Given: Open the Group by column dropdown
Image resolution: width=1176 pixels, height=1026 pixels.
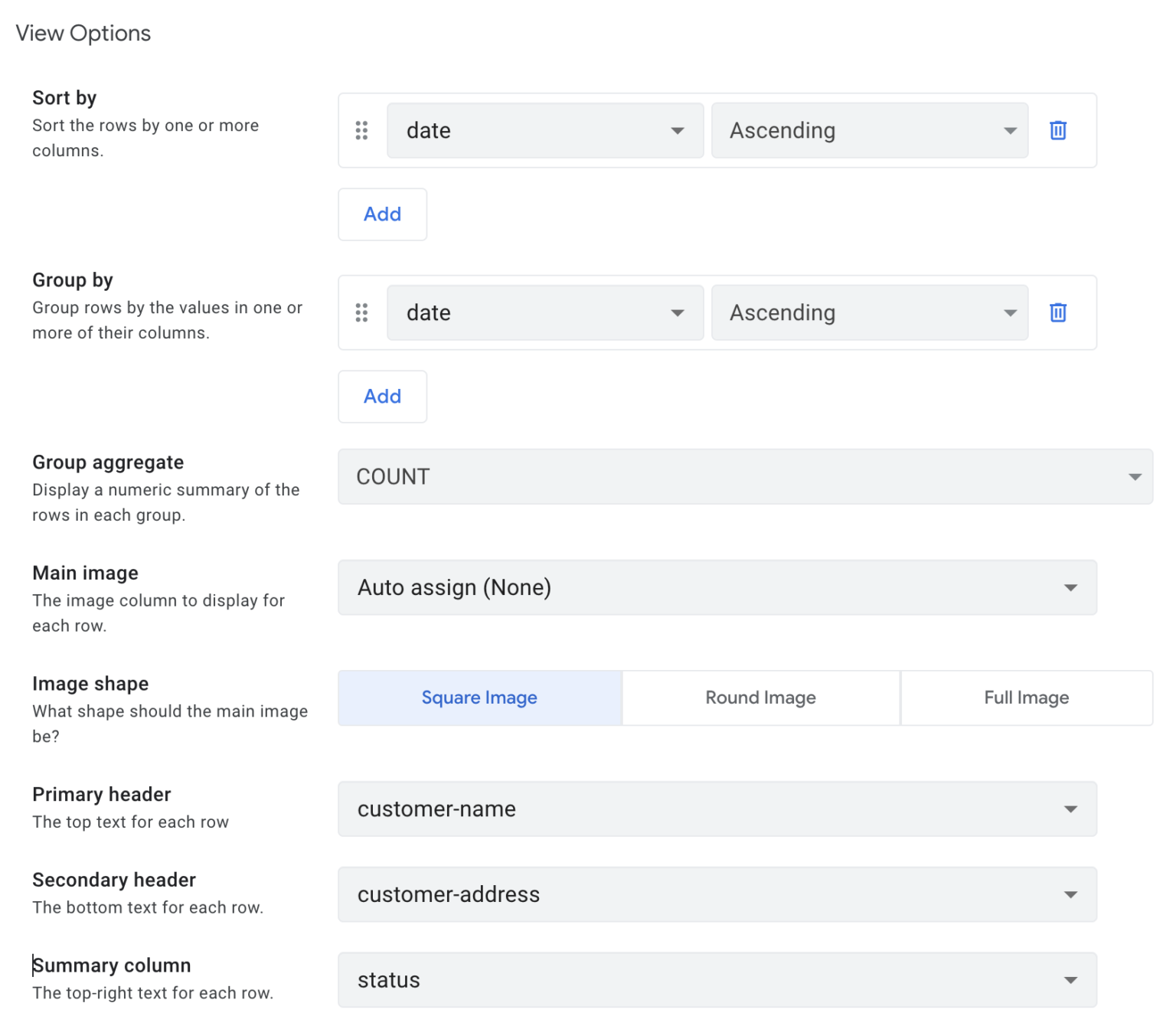Looking at the screenshot, I should [544, 312].
